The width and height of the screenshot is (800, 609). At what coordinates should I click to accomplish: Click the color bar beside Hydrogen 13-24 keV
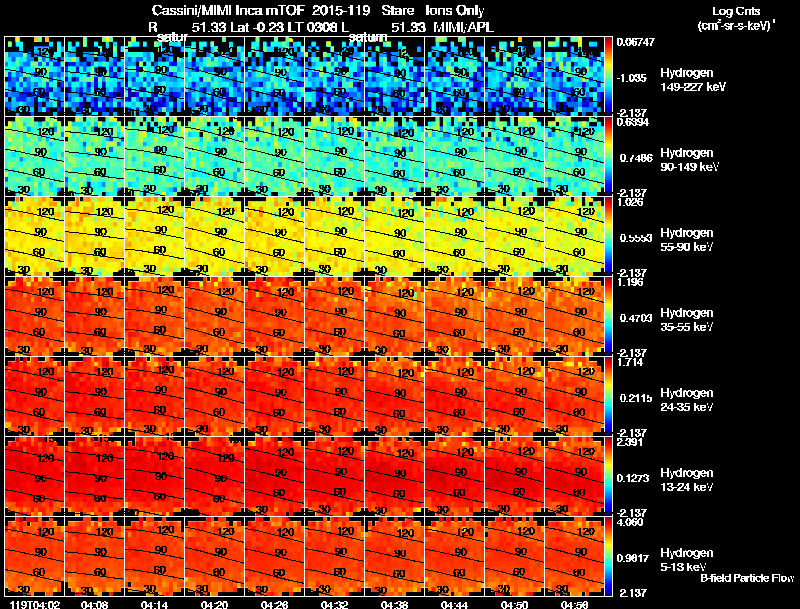point(608,476)
